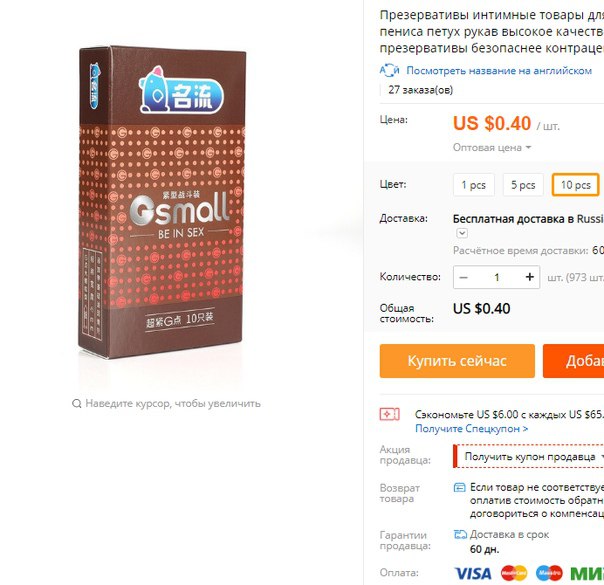Open the shipping options dropdown arrow
Image resolution: width=604 pixels, height=585 pixels.
(x=462, y=233)
